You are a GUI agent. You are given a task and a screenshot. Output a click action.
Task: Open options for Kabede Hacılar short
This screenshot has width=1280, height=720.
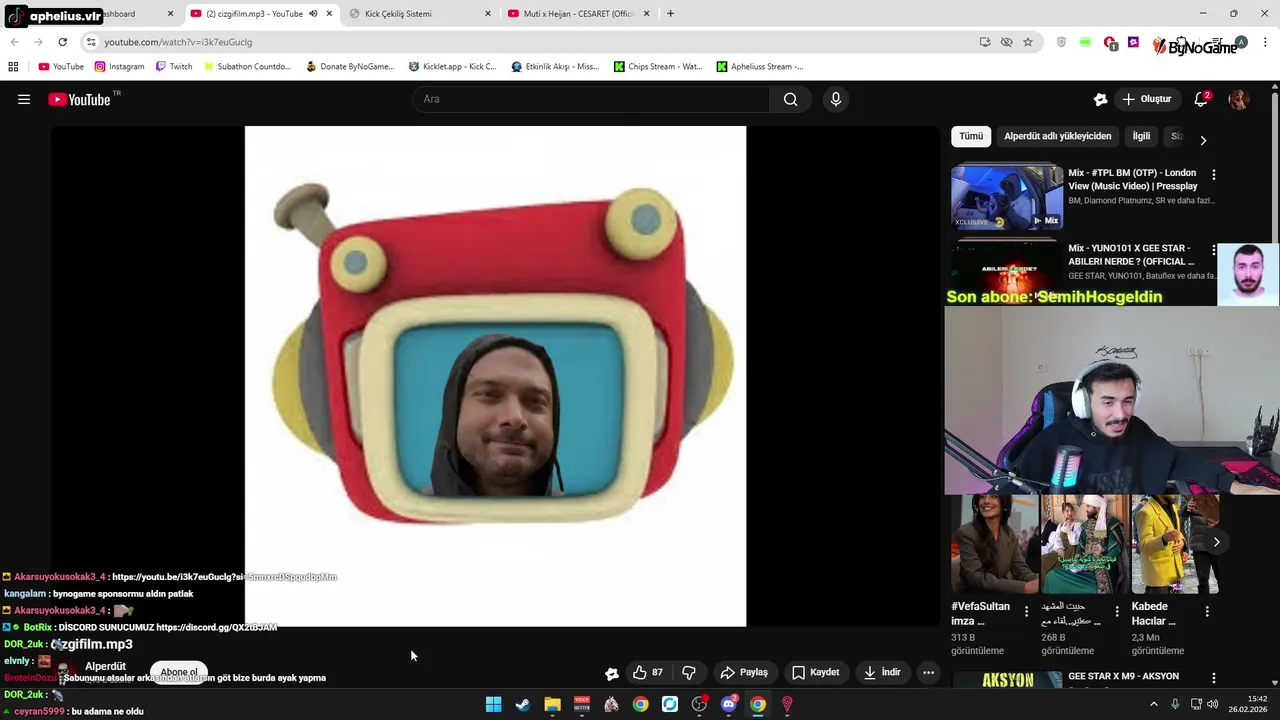coord(1207,611)
